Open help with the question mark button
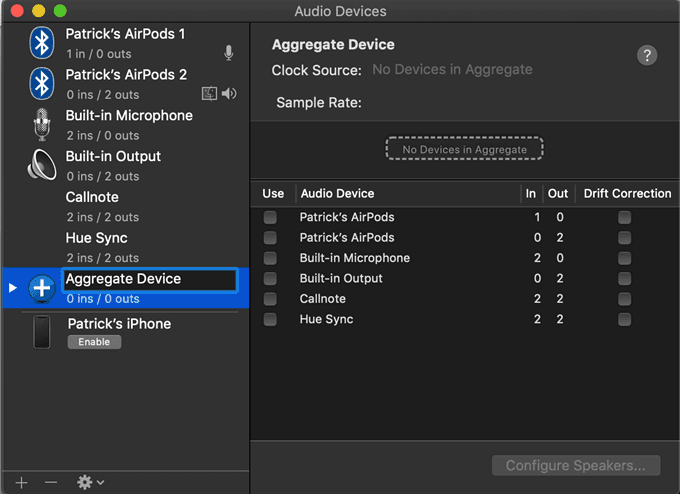The height and width of the screenshot is (494, 680). point(647,56)
